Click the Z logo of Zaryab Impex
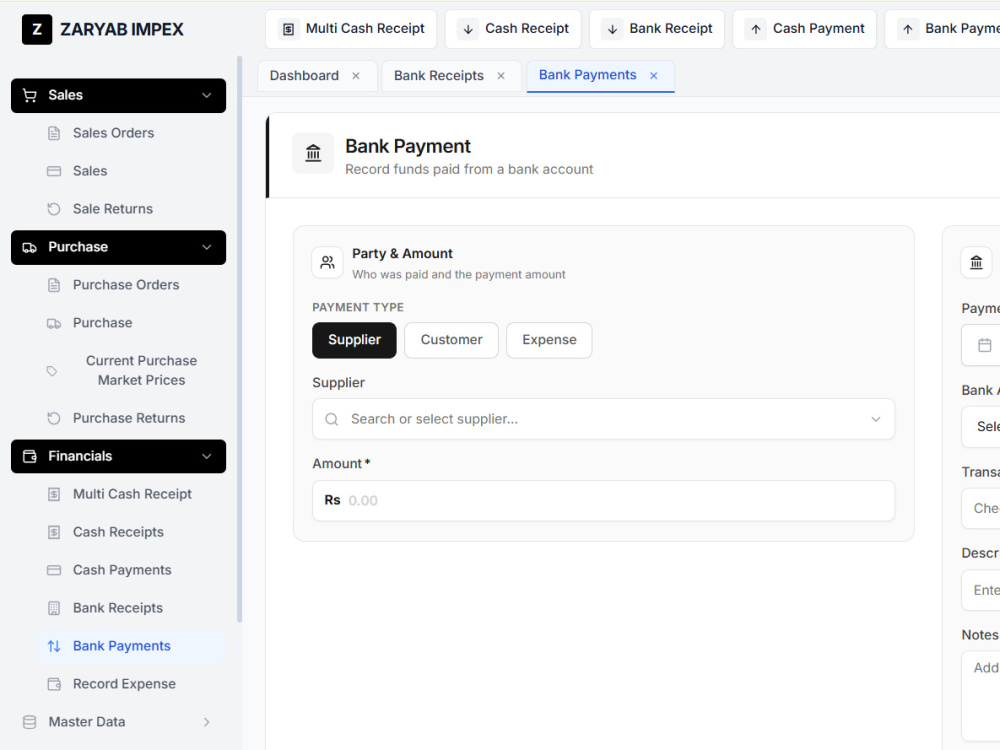Viewport: 1000px width, 750px height. (x=37, y=29)
